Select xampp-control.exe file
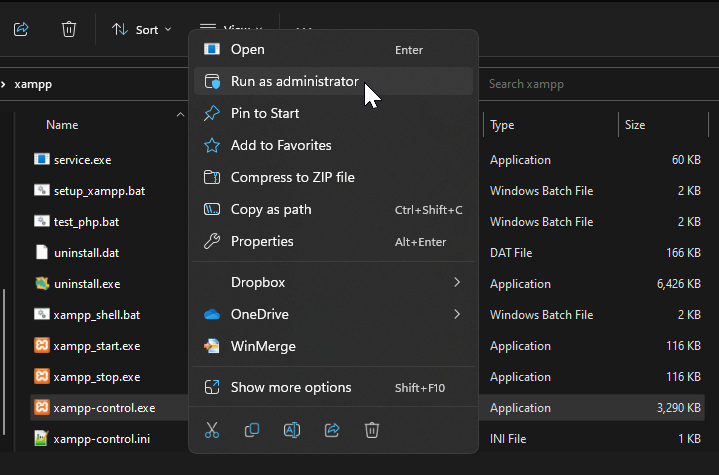This screenshot has width=719, height=475. tap(104, 408)
